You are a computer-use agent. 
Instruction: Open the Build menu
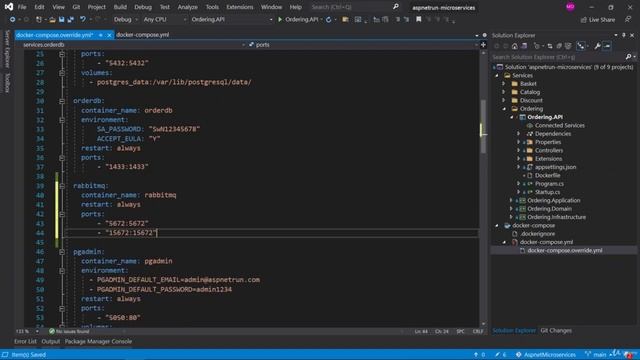120,7
